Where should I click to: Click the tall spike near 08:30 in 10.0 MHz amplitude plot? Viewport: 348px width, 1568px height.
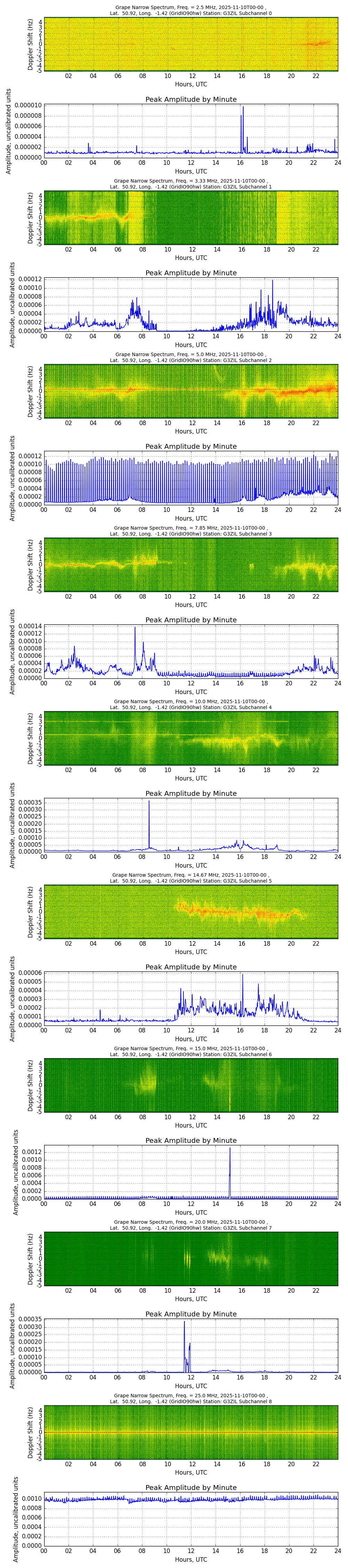click(x=149, y=825)
